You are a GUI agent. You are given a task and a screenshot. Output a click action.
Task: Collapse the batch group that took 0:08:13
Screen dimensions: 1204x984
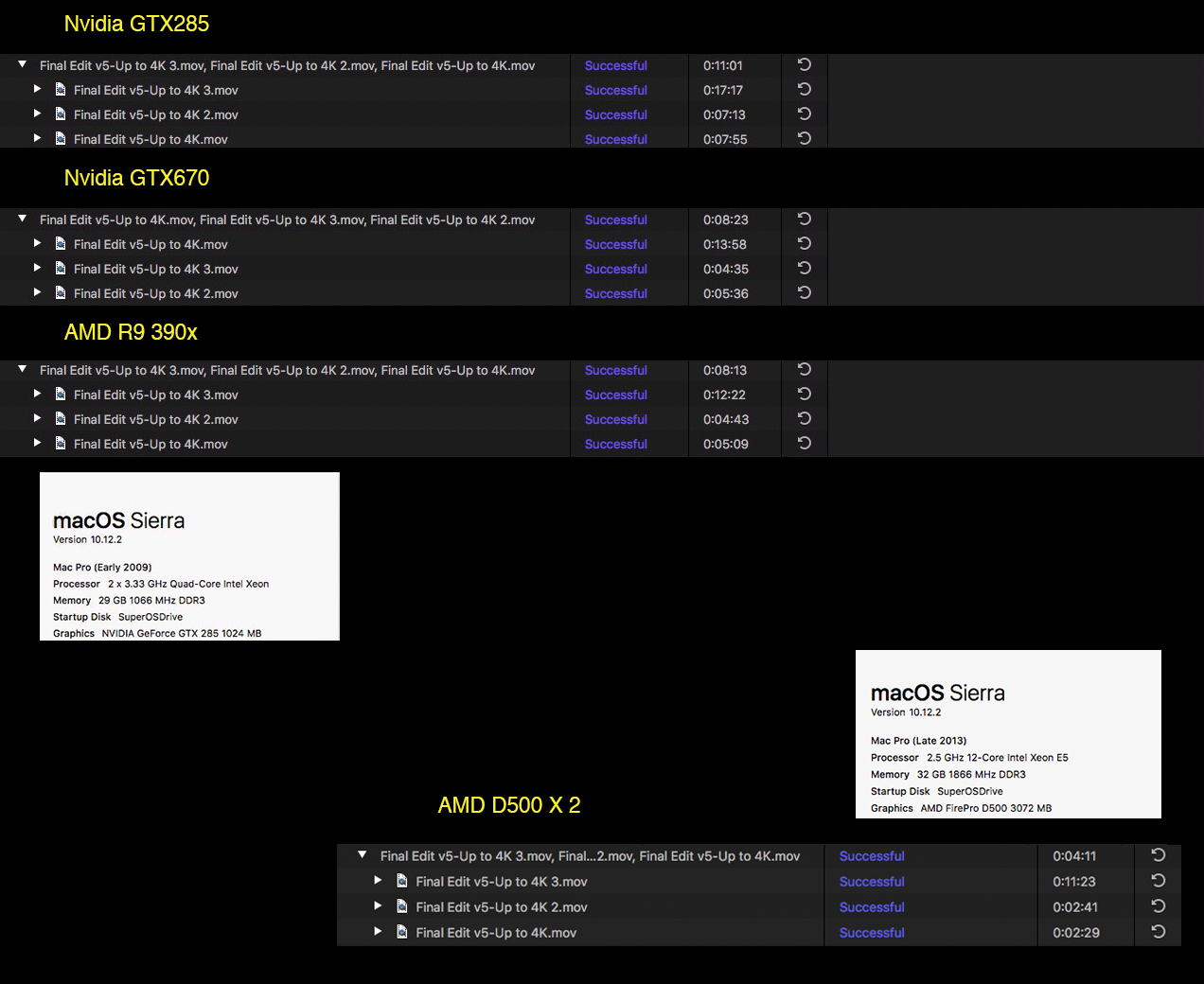22,369
